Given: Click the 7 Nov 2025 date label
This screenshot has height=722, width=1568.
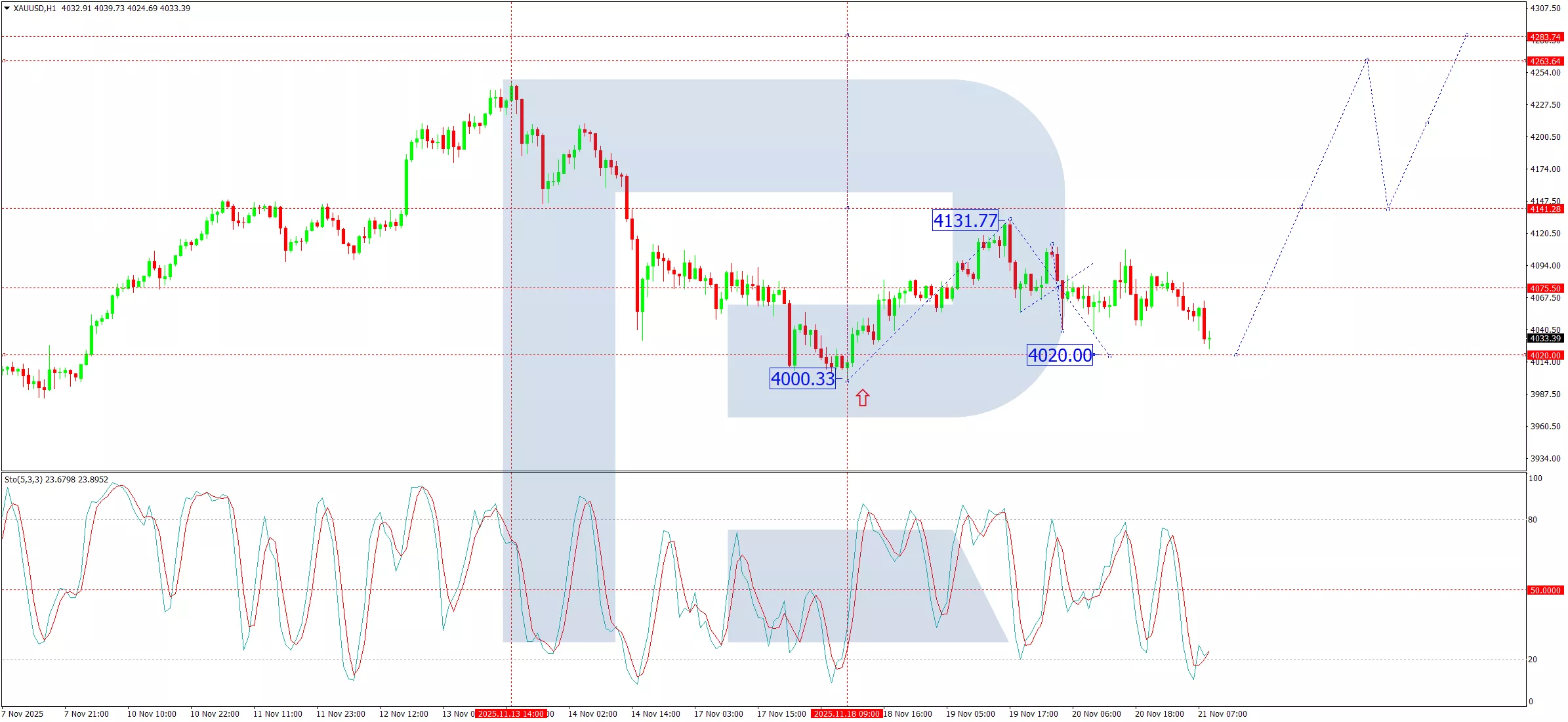Looking at the screenshot, I should coord(23,713).
